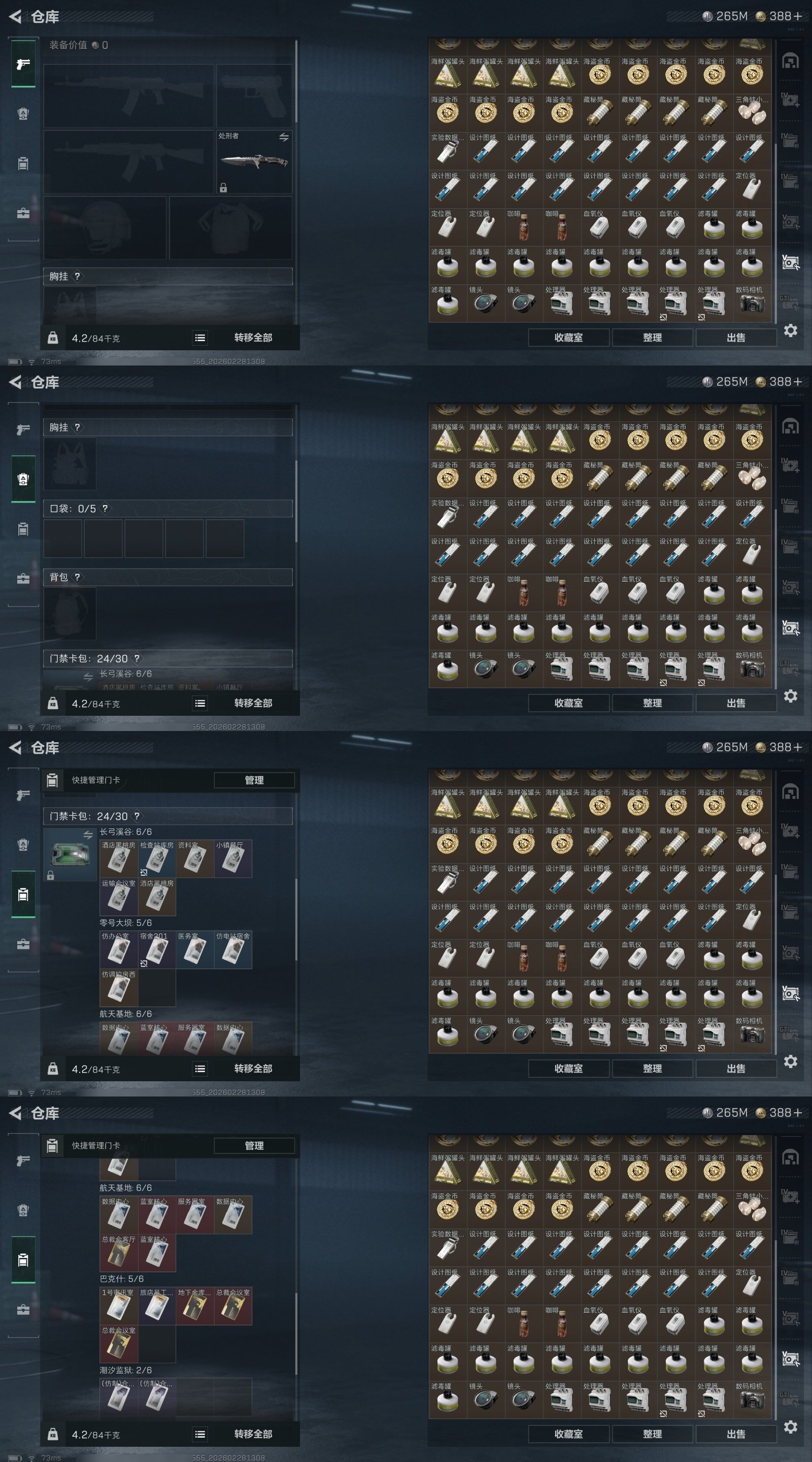Click the 潮汐监狱: 2/6 section header
This screenshot has width=812, height=1462.
tap(126, 1370)
